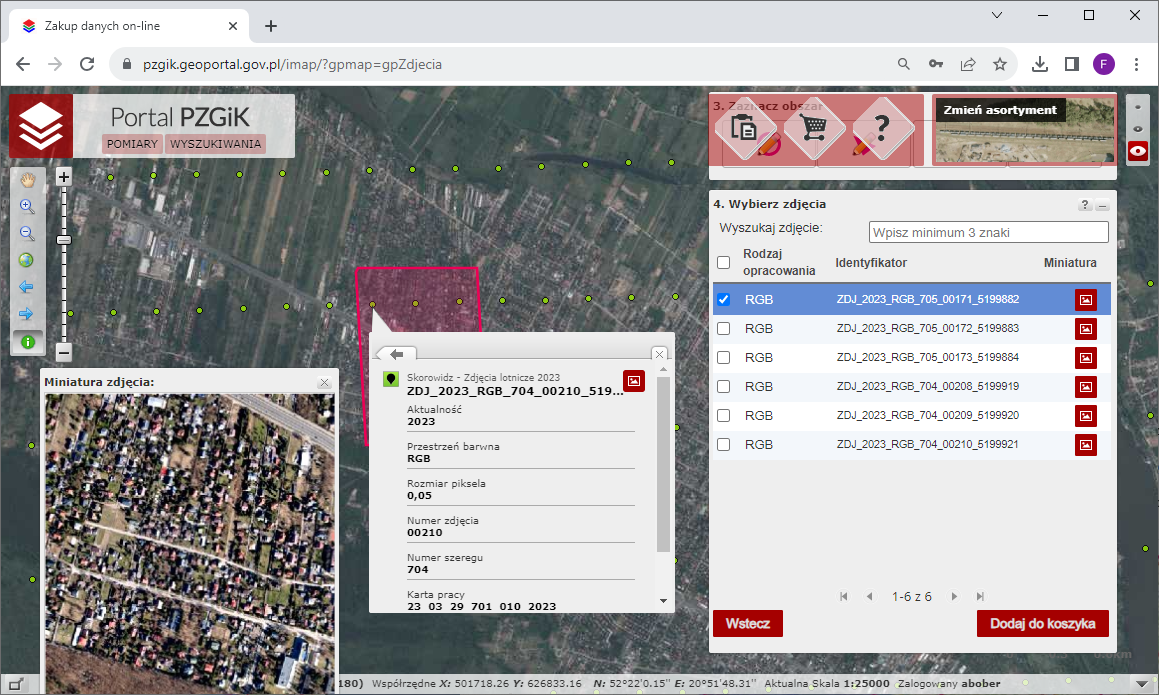Show miniature for ZDJ_2023_RGB_705_00172_5199883

click(x=1085, y=329)
